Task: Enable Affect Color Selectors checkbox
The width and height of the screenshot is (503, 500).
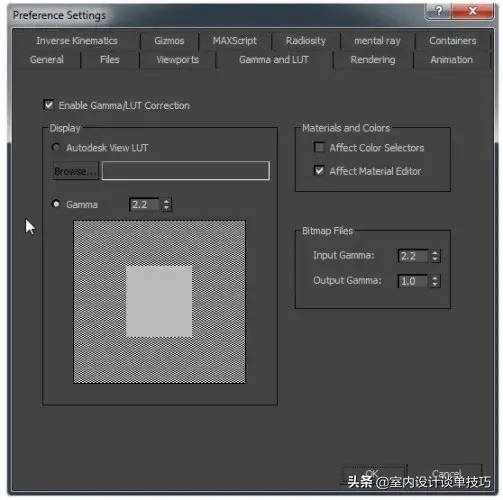Action: point(319,147)
